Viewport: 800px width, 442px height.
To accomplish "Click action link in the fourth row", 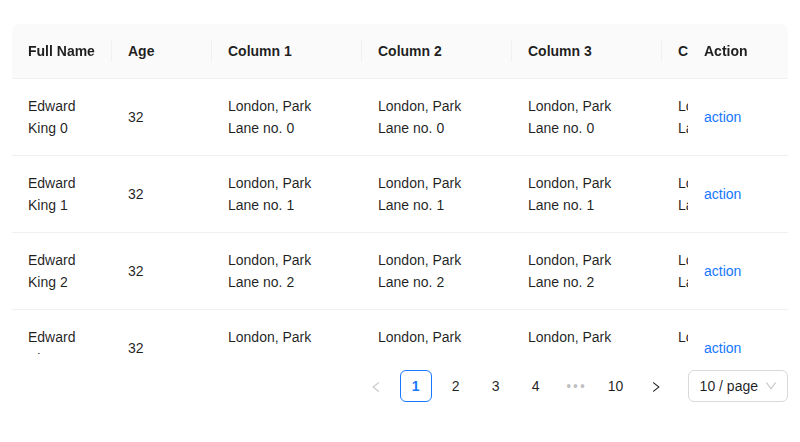I will 722,348.
